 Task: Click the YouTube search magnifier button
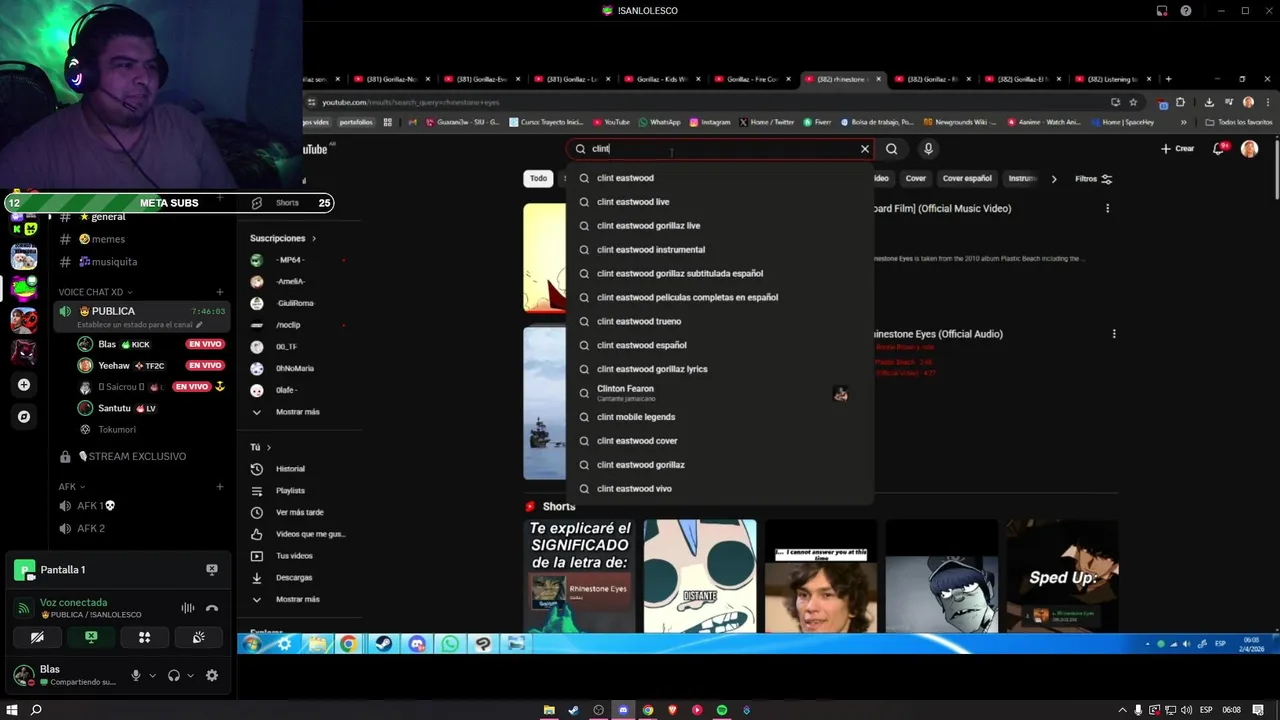[x=892, y=149]
